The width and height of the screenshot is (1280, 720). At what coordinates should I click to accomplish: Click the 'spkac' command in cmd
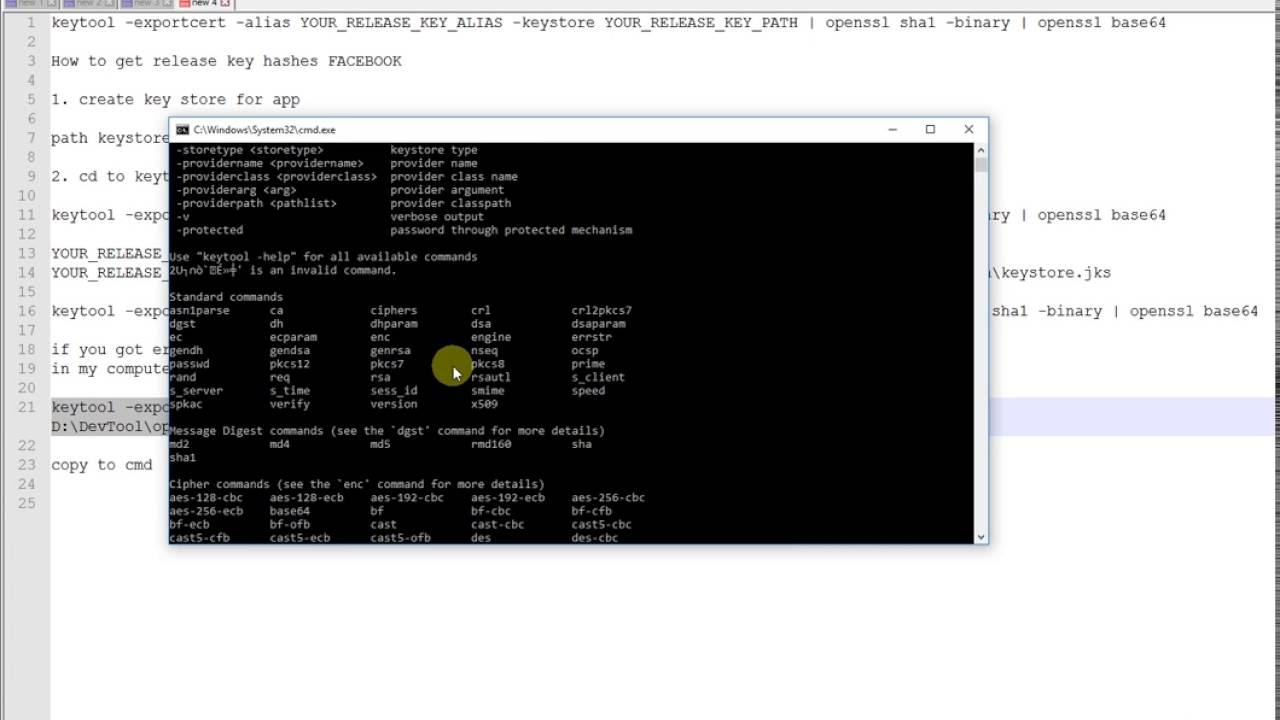(186, 404)
